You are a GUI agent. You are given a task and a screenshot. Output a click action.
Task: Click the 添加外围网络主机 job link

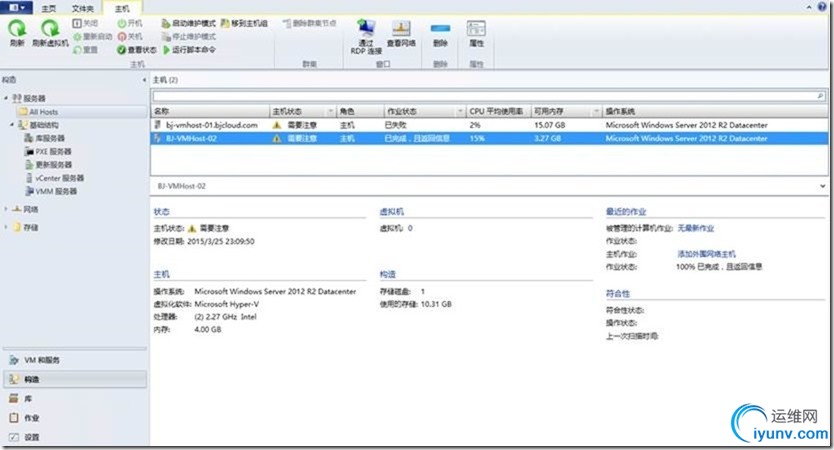[706, 254]
